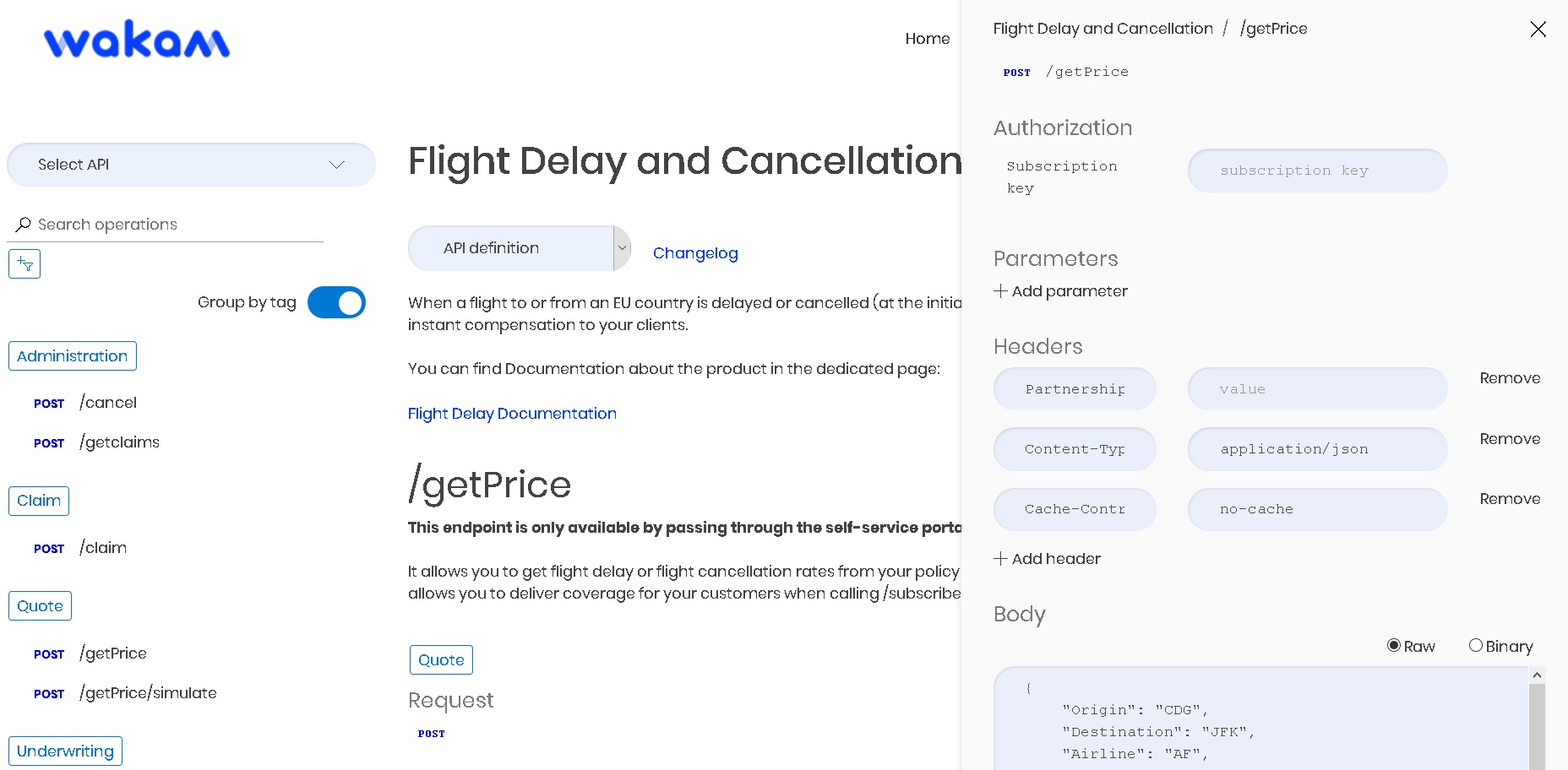Select the Quote tag group
This screenshot has width=1568, height=770.
tap(40, 605)
